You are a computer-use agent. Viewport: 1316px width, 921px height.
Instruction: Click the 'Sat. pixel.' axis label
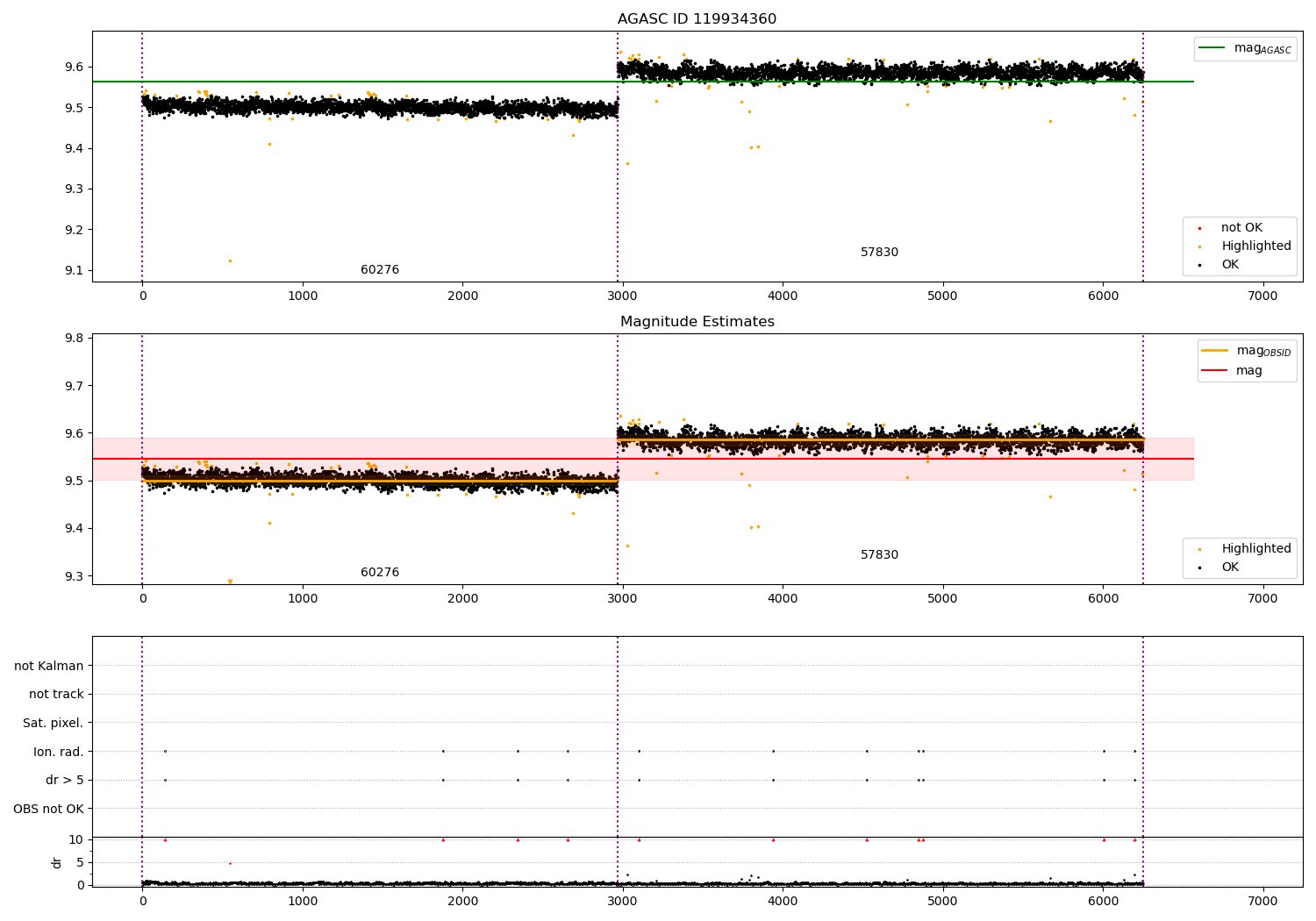point(54,724)
